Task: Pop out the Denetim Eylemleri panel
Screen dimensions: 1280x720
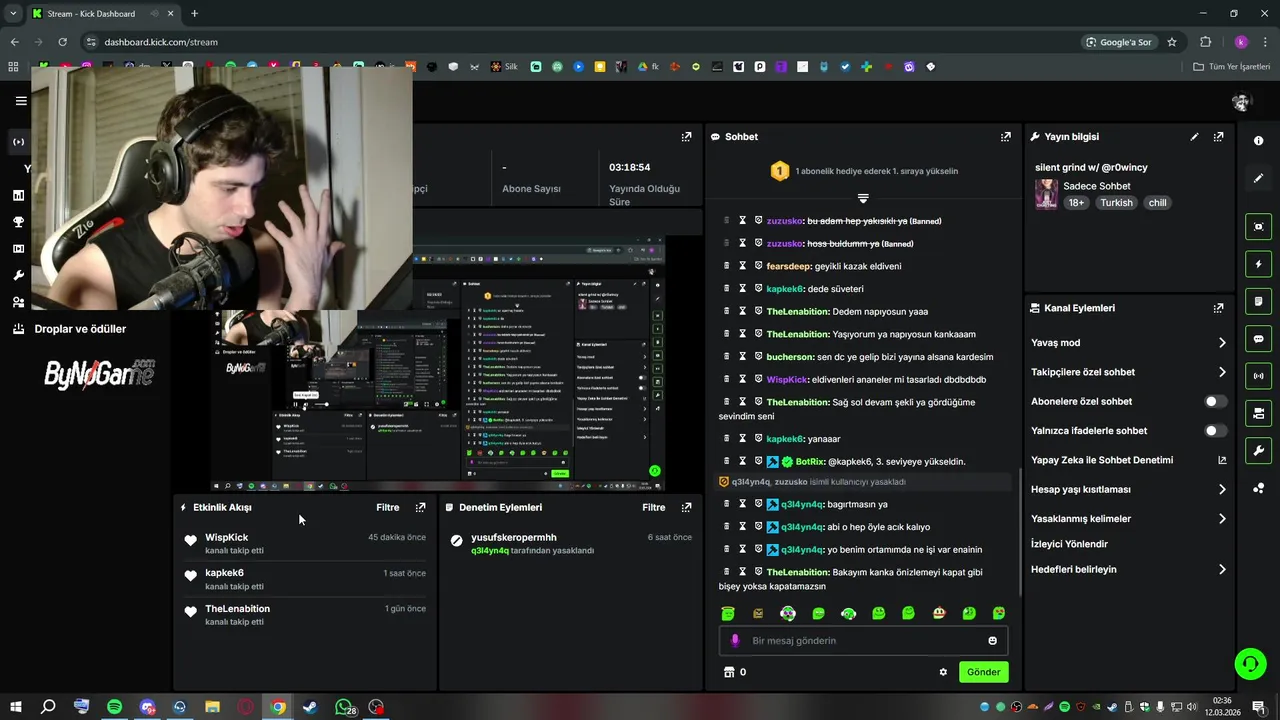Action: tap(686, 507)
